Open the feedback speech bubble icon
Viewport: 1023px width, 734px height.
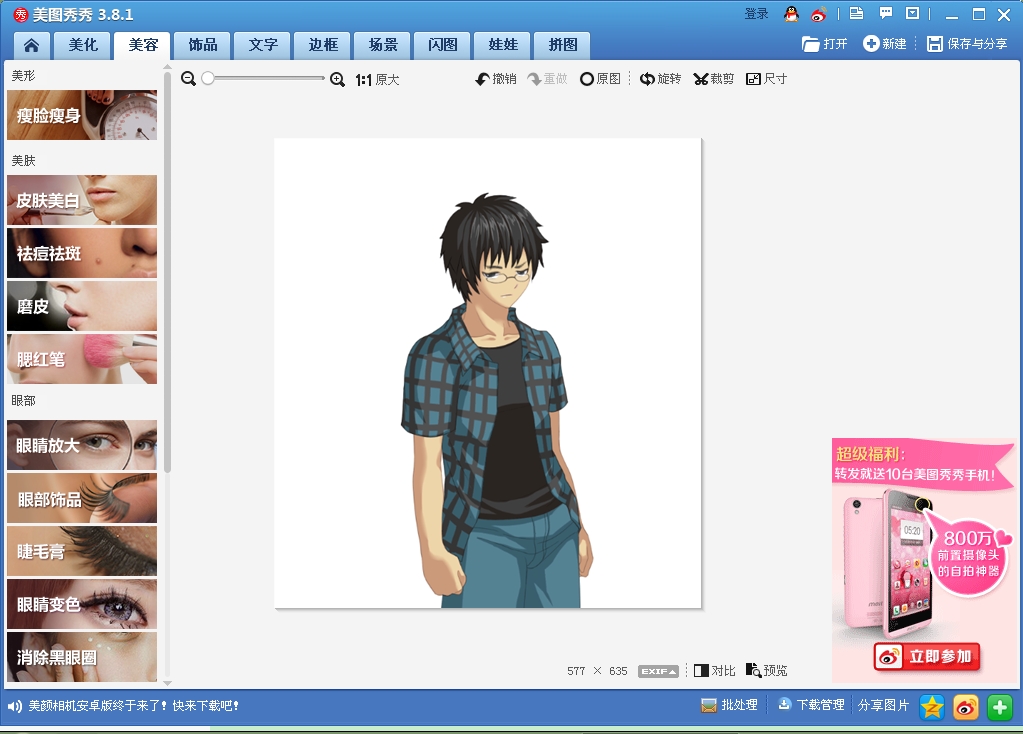pos(885,13)
